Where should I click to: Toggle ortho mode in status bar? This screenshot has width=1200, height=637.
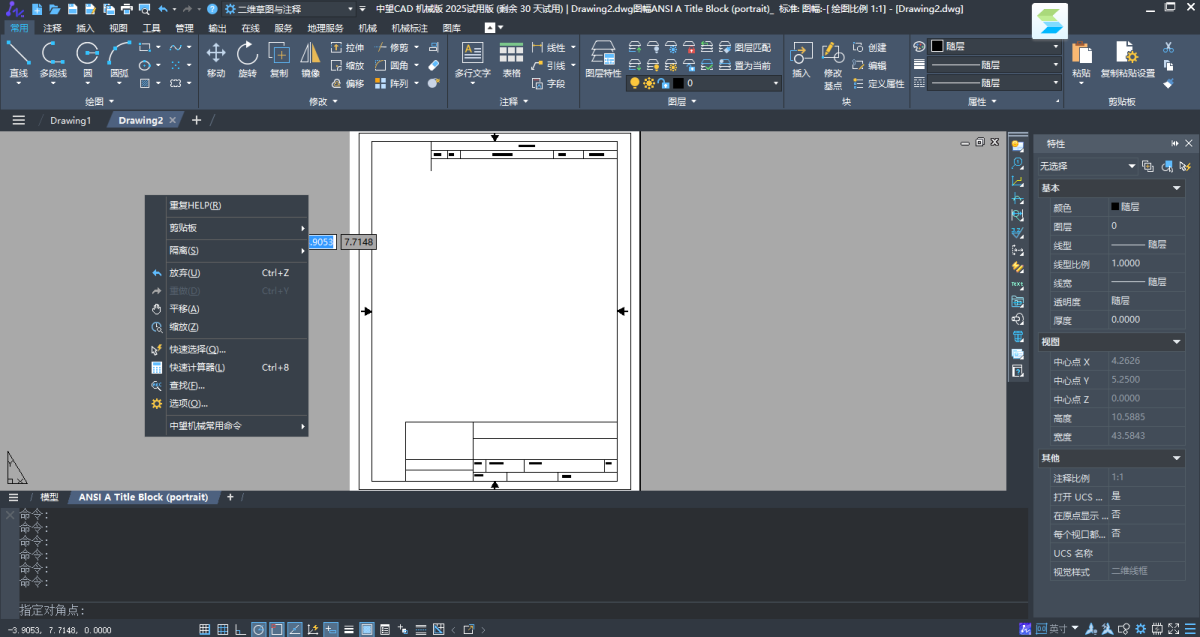pos(240,629)
